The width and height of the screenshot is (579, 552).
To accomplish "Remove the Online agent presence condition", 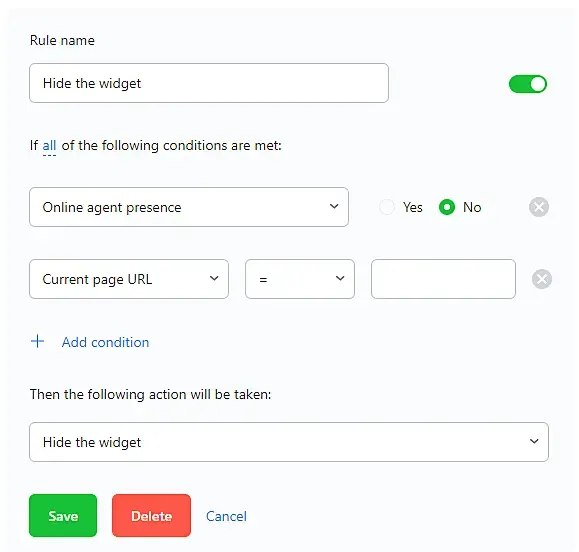I will pyautogui.click(x=539, y=207).
